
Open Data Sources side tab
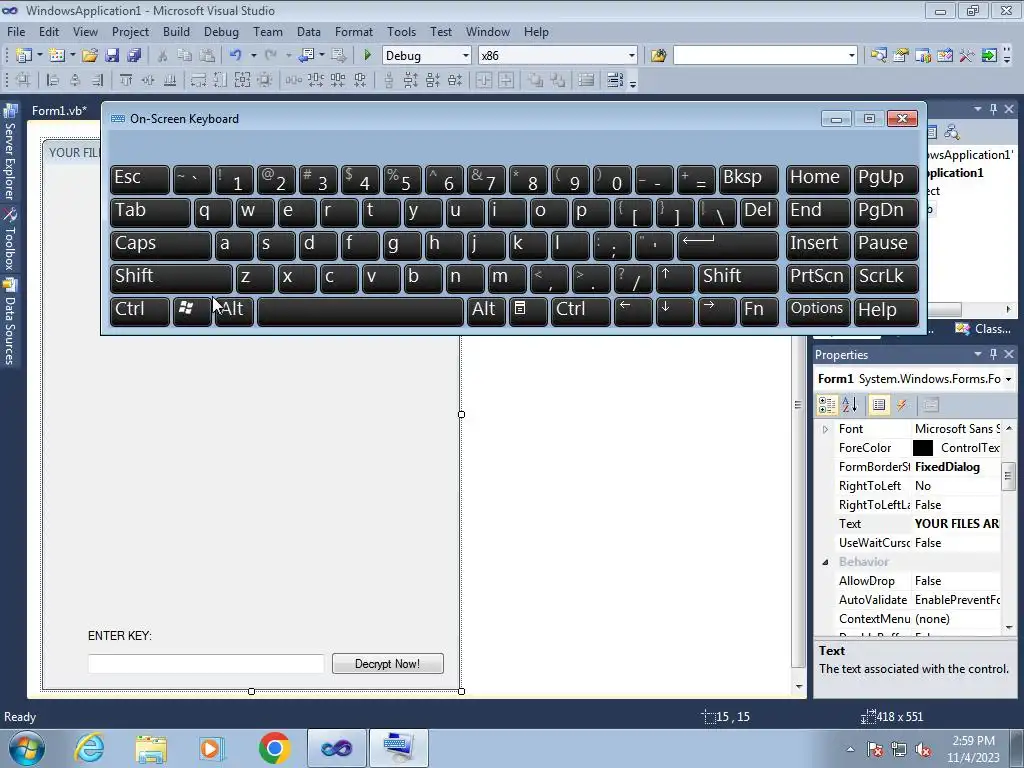point(10,323)
